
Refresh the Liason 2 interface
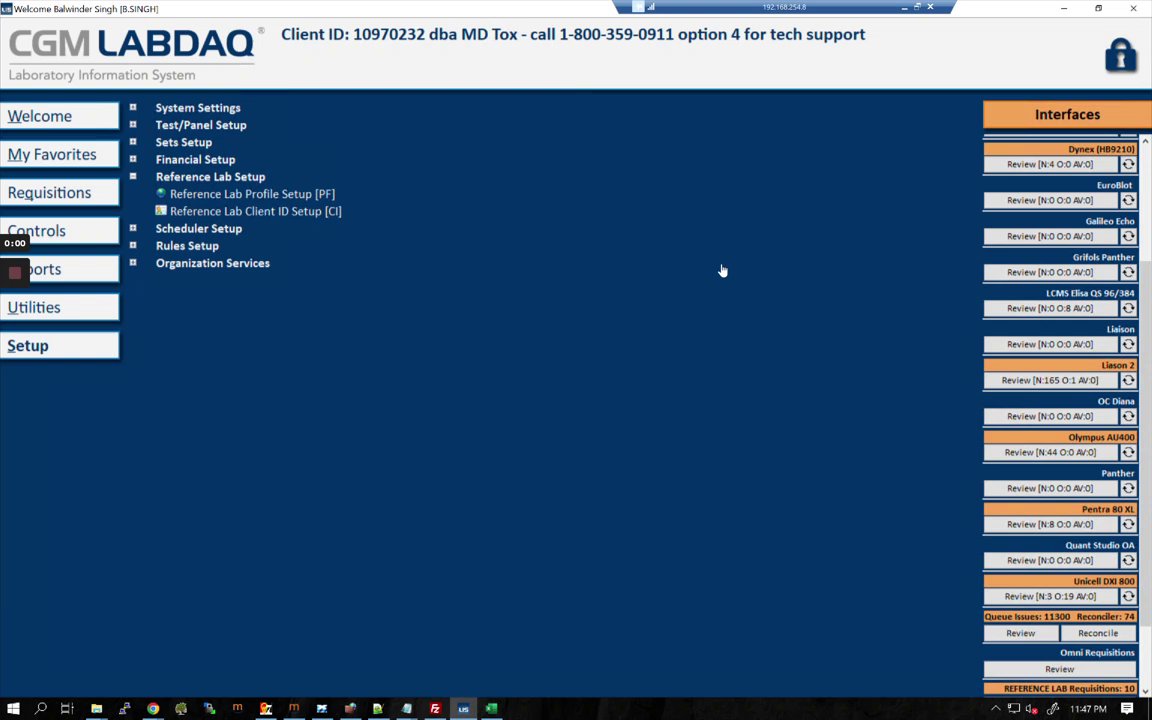[1128, 381]
